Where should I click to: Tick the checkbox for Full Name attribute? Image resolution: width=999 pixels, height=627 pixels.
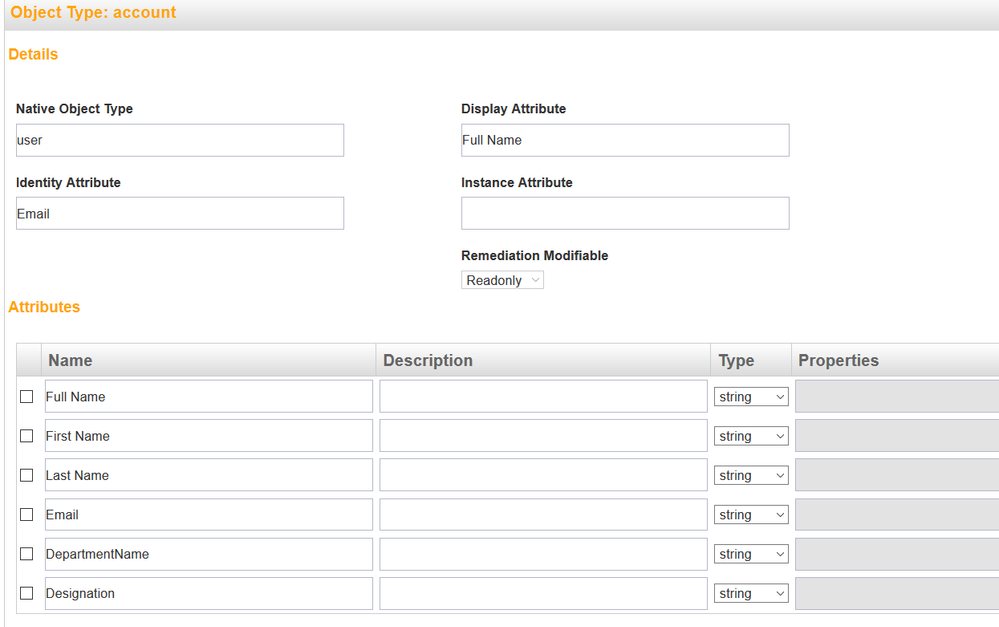click(x=27, y=397)
